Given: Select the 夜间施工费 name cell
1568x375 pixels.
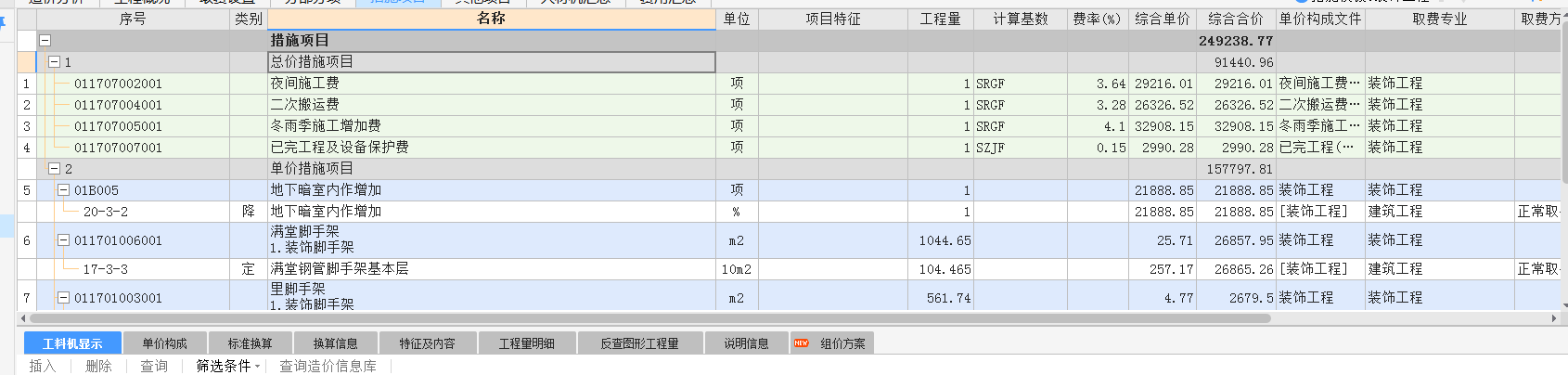Looking at the screenshot, I should [x=492, y=84].
